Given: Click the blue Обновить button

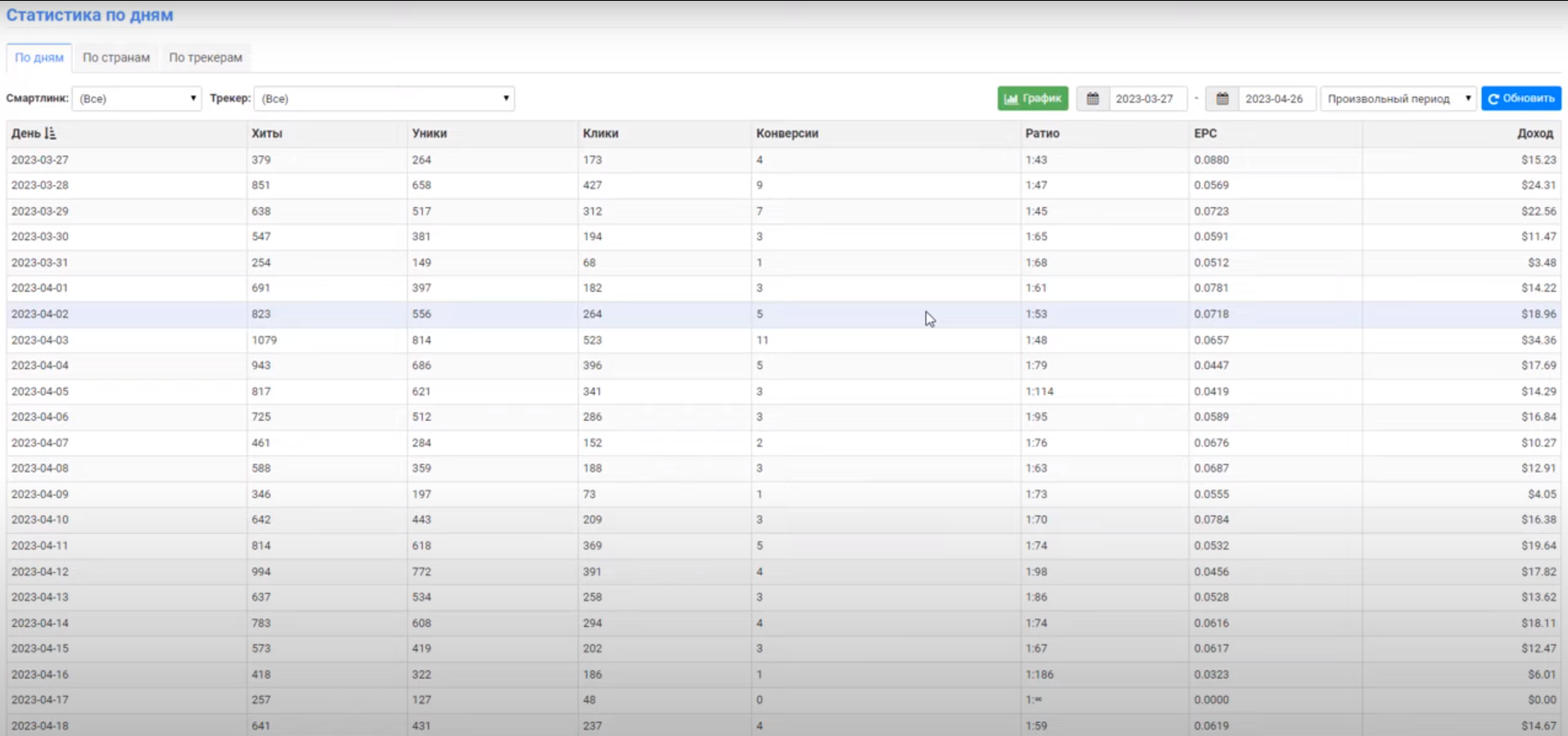Looking at the screenshot, I should (1521, 98).
